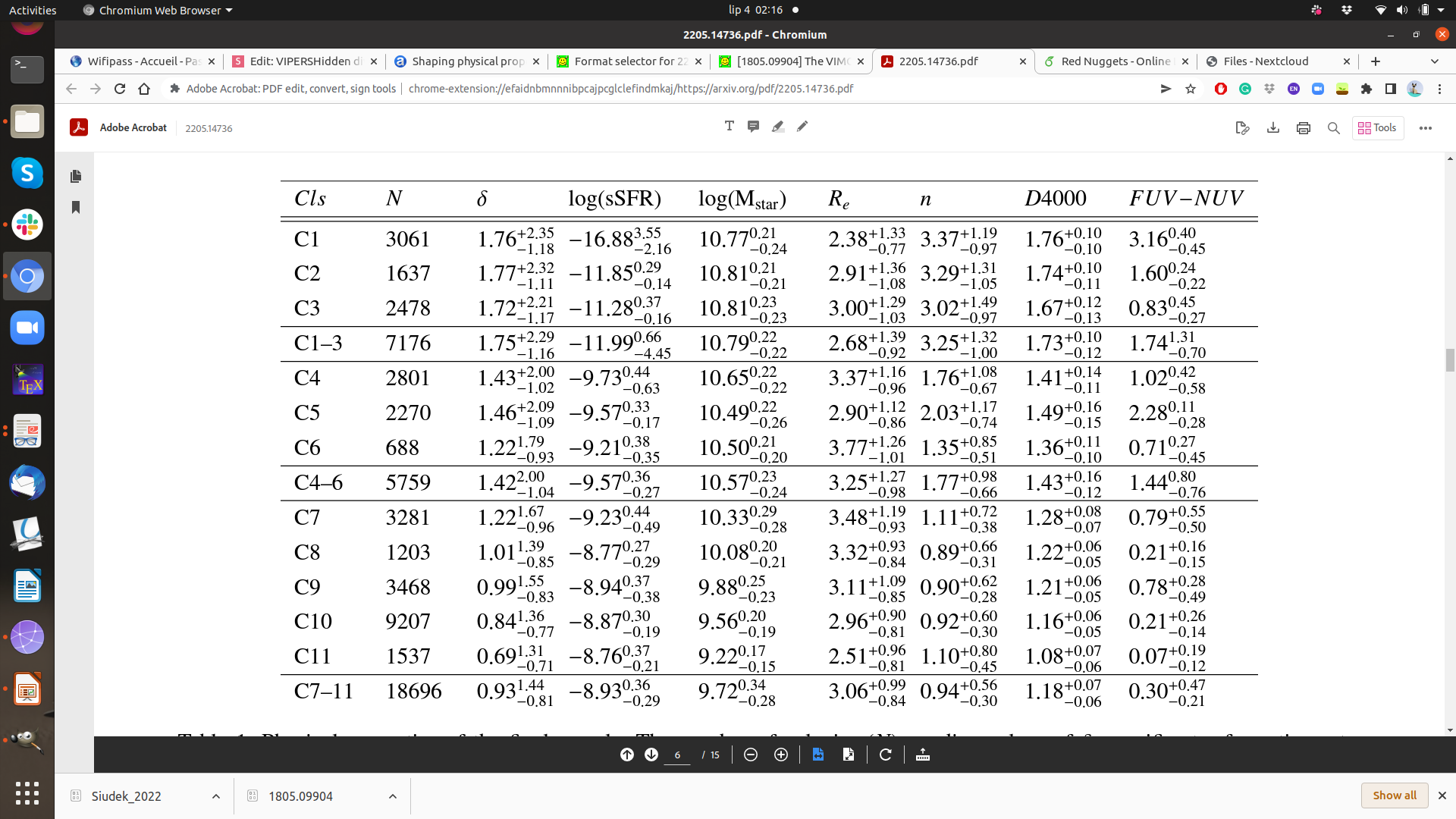The width and height of the screenshot is (1456, 819).
Task: Select the Highlight text tool
Action: coord(777,126)
